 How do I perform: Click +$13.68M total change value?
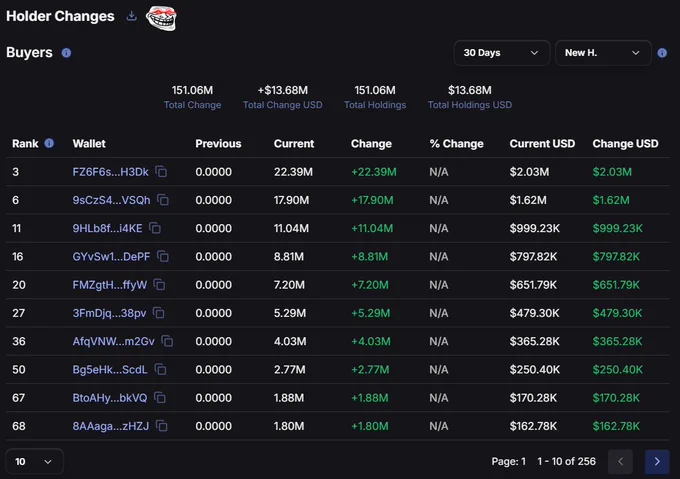point(283,90)
